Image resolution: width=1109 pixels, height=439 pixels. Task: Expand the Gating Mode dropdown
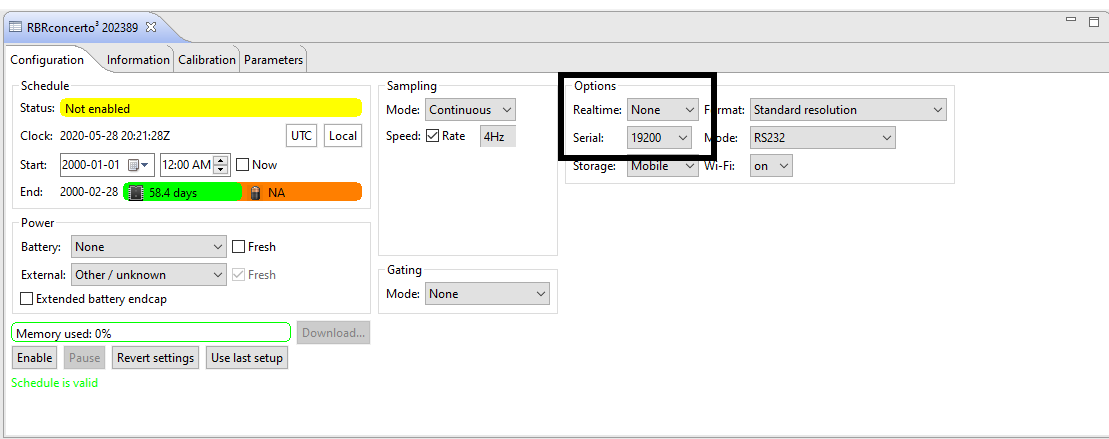pos(487,294)
